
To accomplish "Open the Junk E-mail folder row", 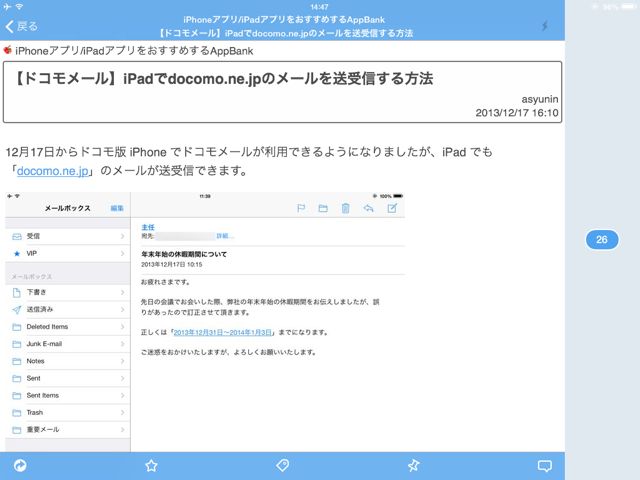I will click(x=68, y=344).
